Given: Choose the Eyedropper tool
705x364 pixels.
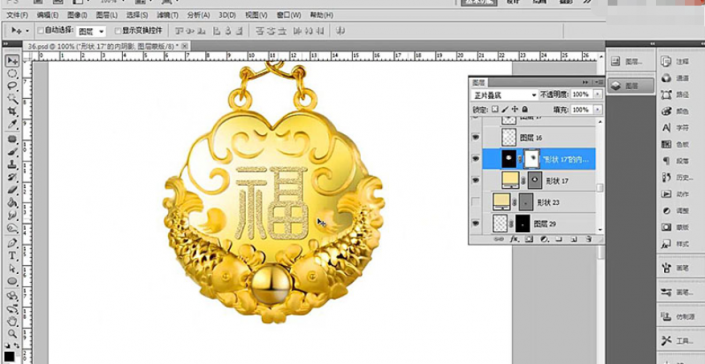Looking at the screenshot, I should pos(13,124).
